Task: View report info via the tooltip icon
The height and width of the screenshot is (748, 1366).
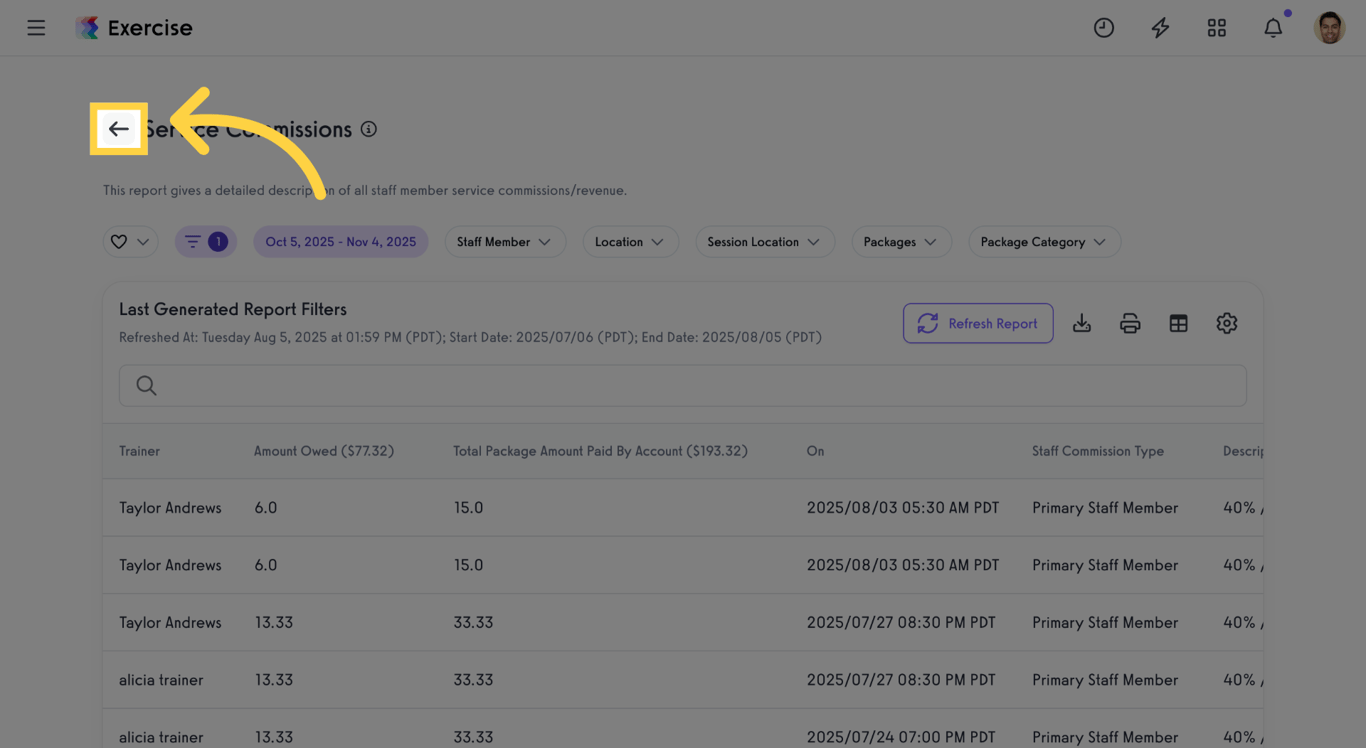Action: point(368,129)
